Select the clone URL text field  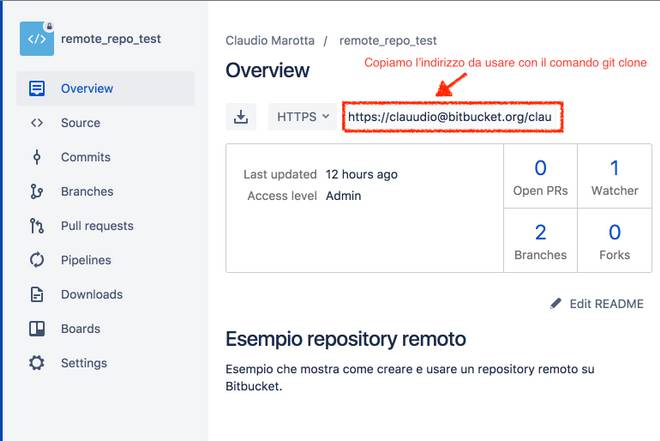[x=452, y=117]
